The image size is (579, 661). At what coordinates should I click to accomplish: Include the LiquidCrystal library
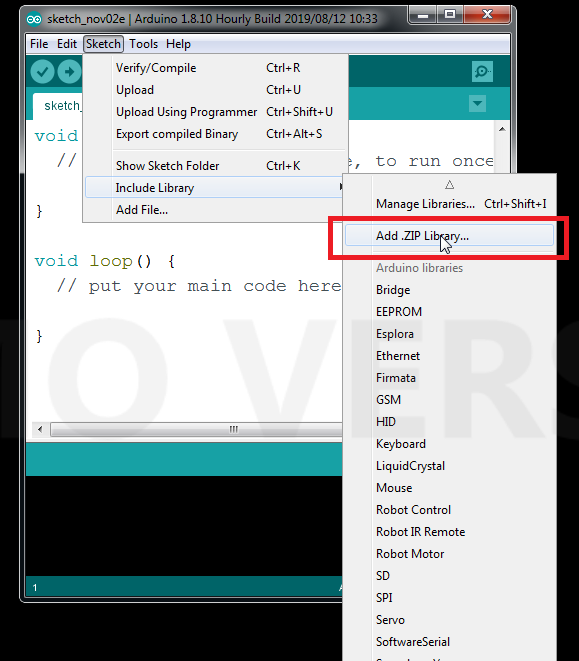(x=450, y=466)
